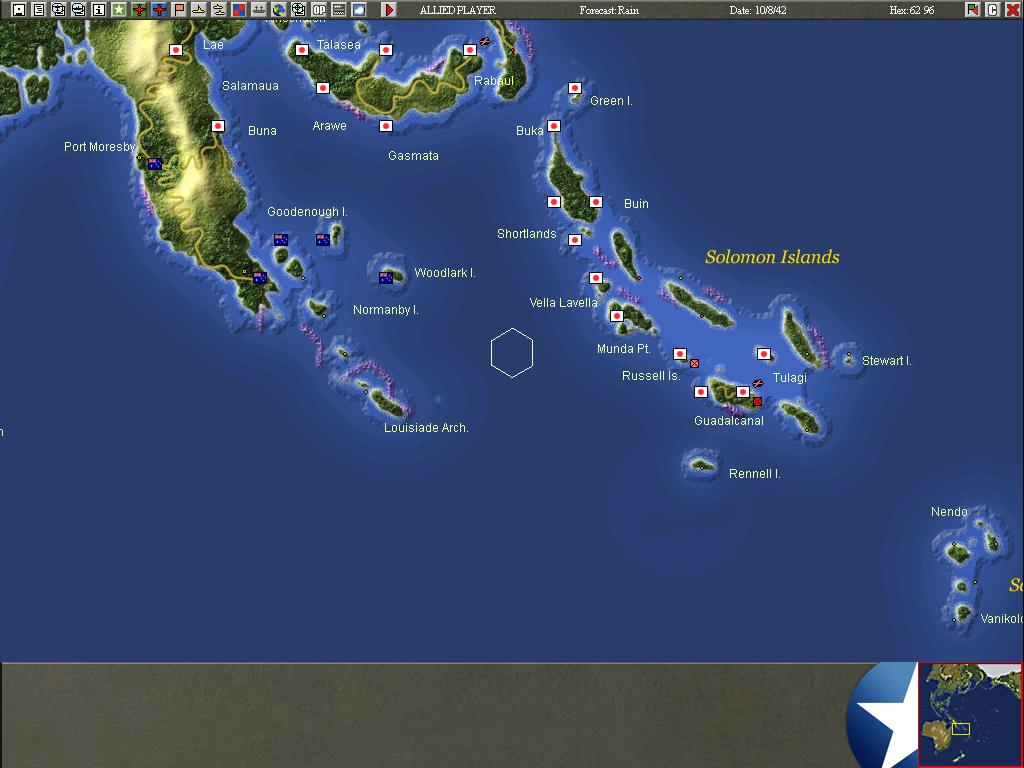Click the 'ALLIED PLAYER' status text
This screenshot has width=1024, height=768.
tap(458, 10)
